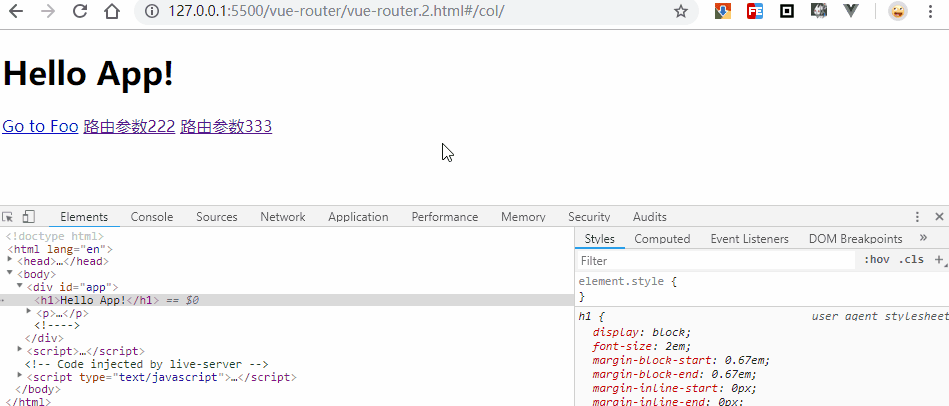Viewport: 949px width, 406px height.
Task: Open the Chrome three-dot menu
Action: click(x=931, y=11)
